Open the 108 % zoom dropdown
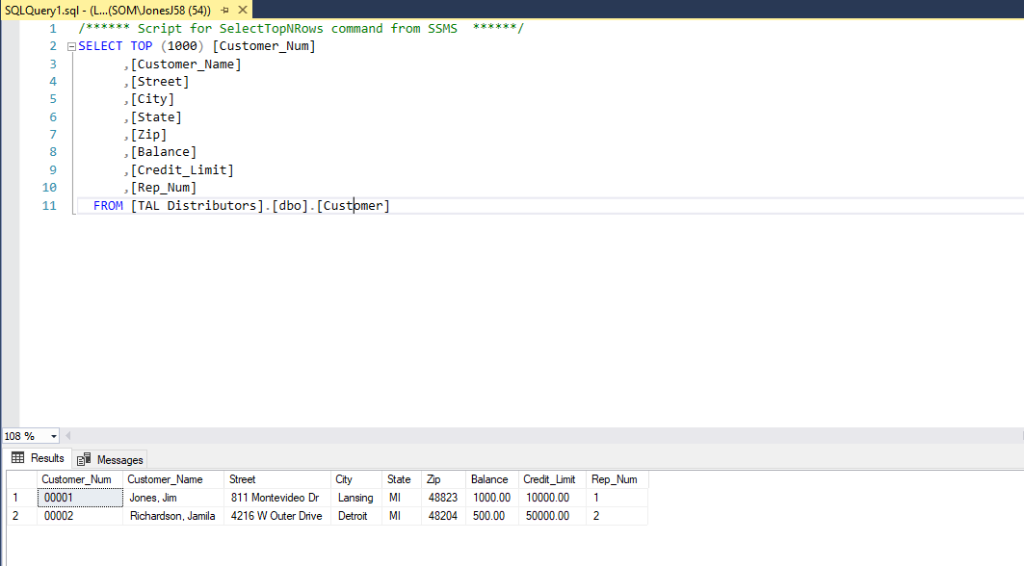This screenshot has width=1024, height=566. [54, 436]
